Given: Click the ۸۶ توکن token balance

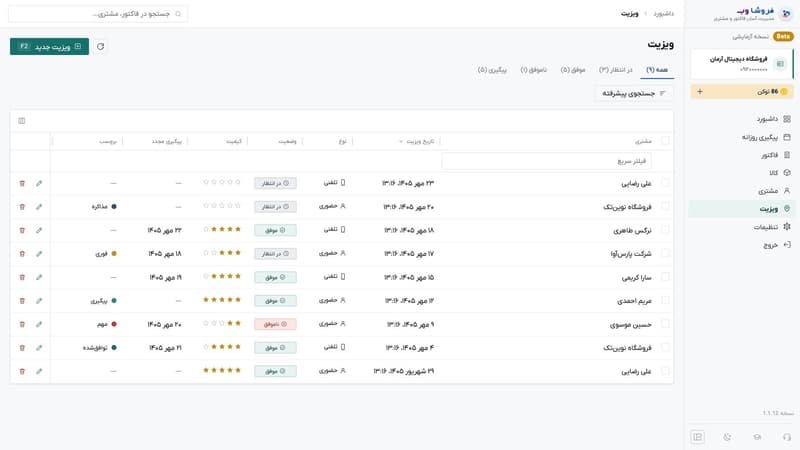Looking at the screenshot, I should [767, 91].
